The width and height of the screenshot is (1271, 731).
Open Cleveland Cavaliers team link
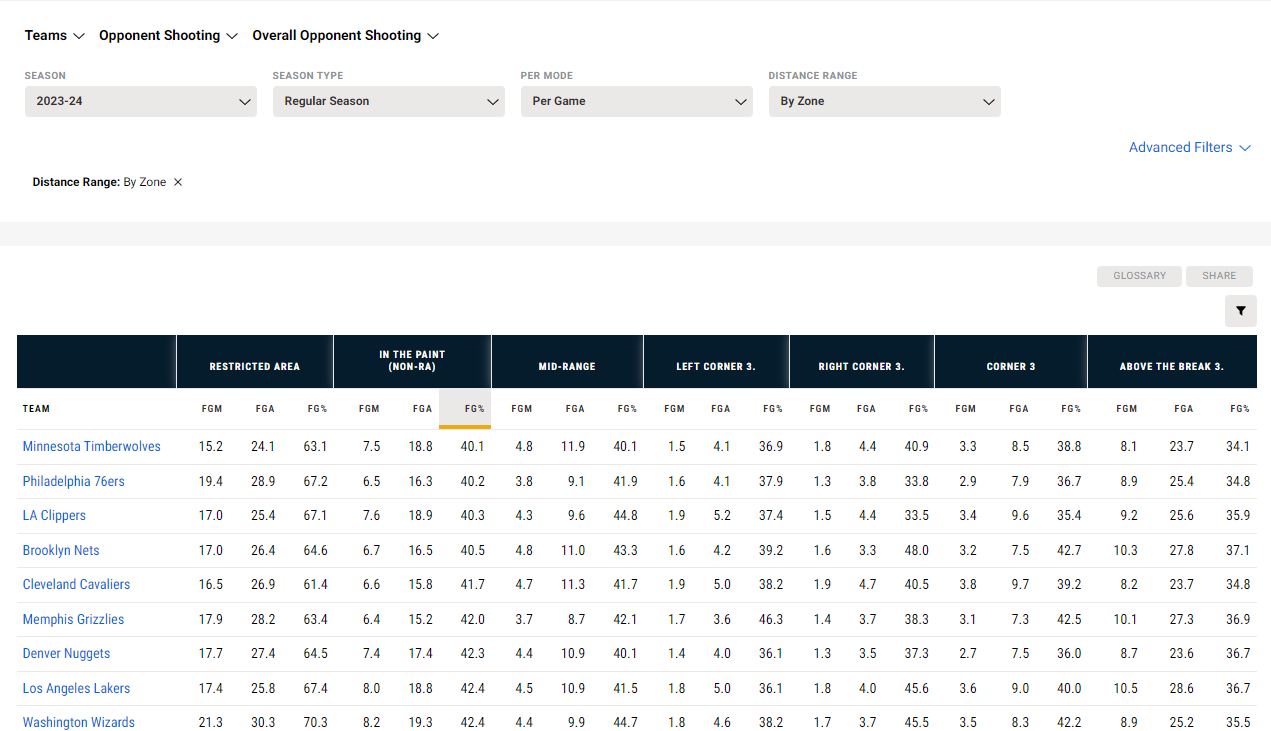[x=77, y=585]
